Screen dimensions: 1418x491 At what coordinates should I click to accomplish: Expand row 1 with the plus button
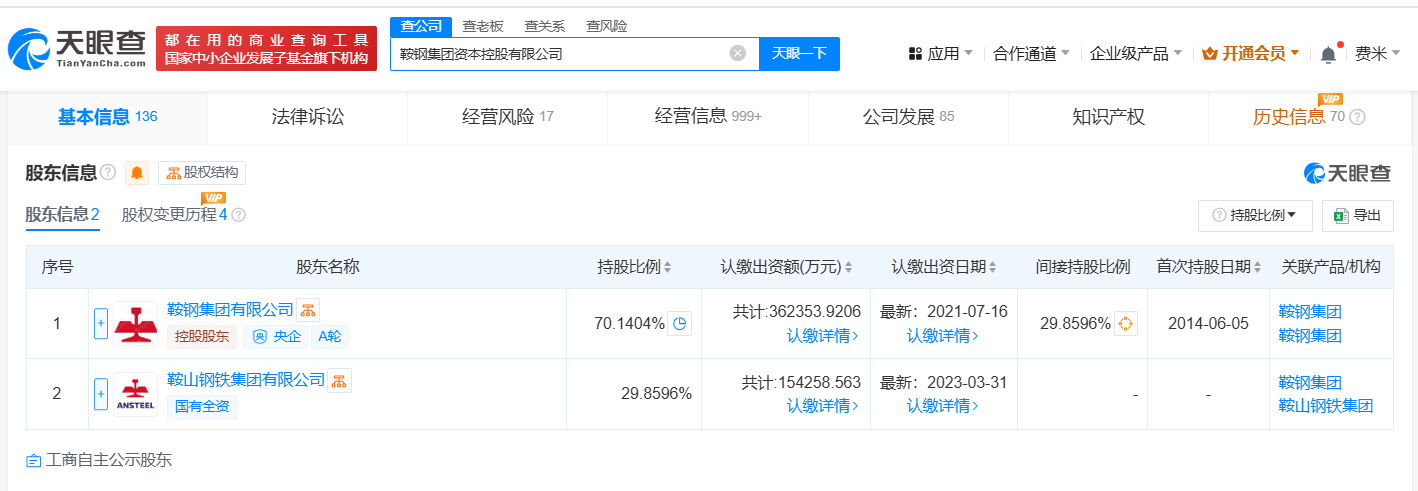click(100, 324)
